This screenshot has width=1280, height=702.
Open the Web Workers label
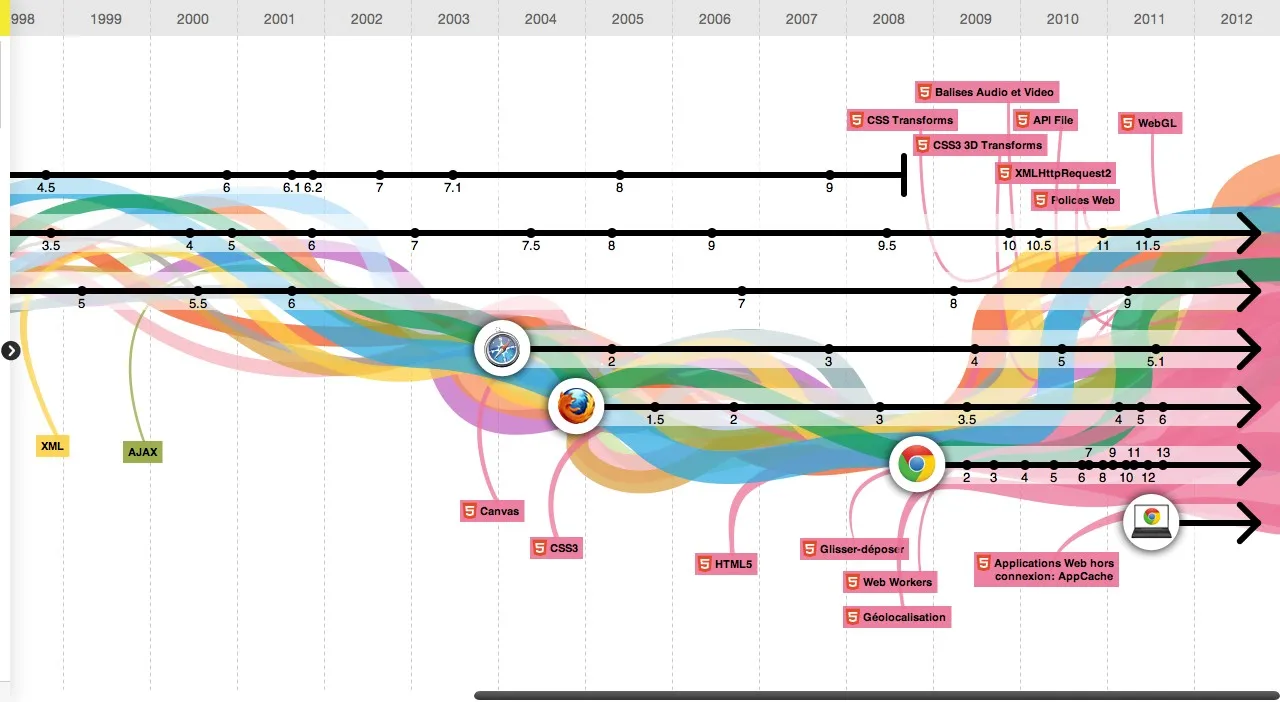point(890,582)
